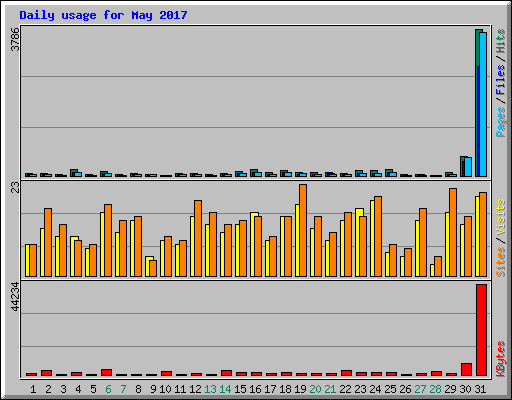Click day label 31 on the x-axis

click(480, 389)
